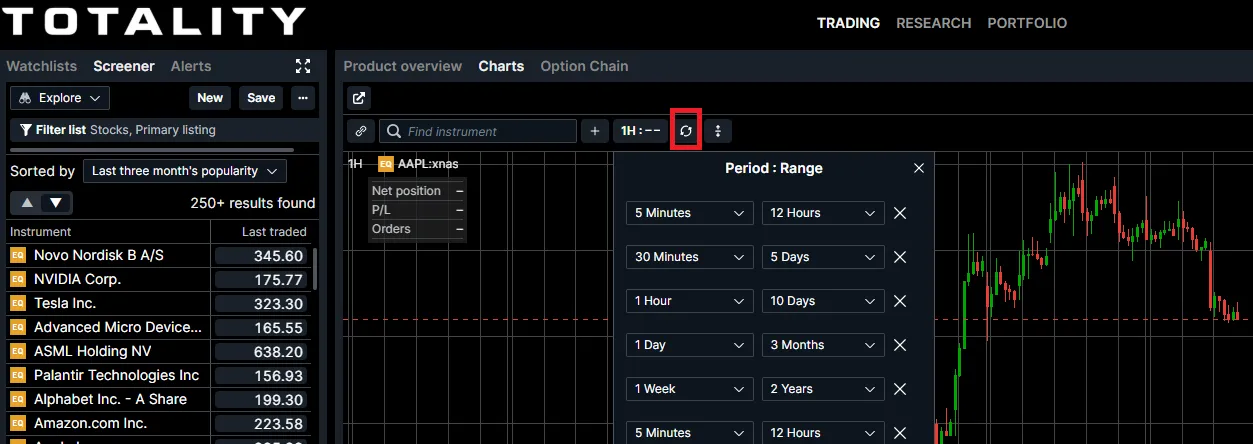This screenshot has width=1253, height=444.
Task: Click the link chart module icon
Action: click(360, 131)
